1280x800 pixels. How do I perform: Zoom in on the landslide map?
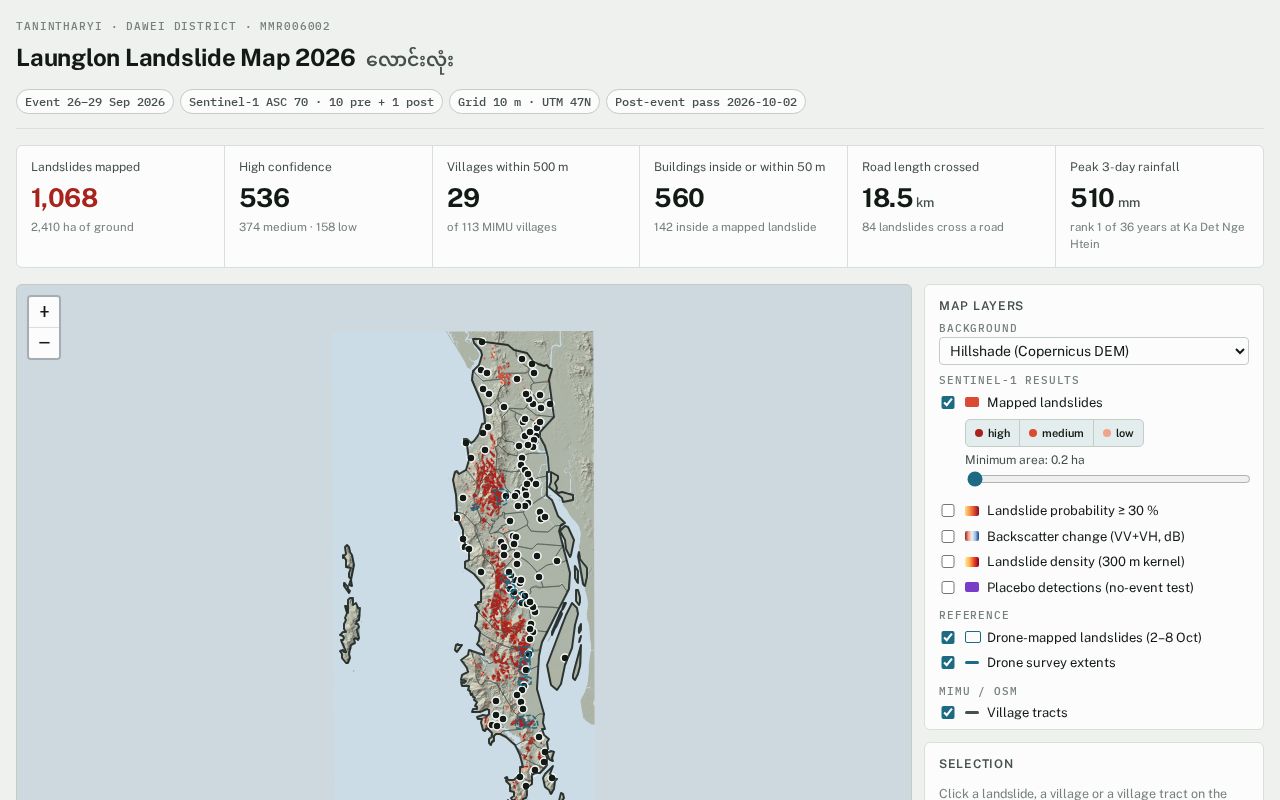[44, 312]
